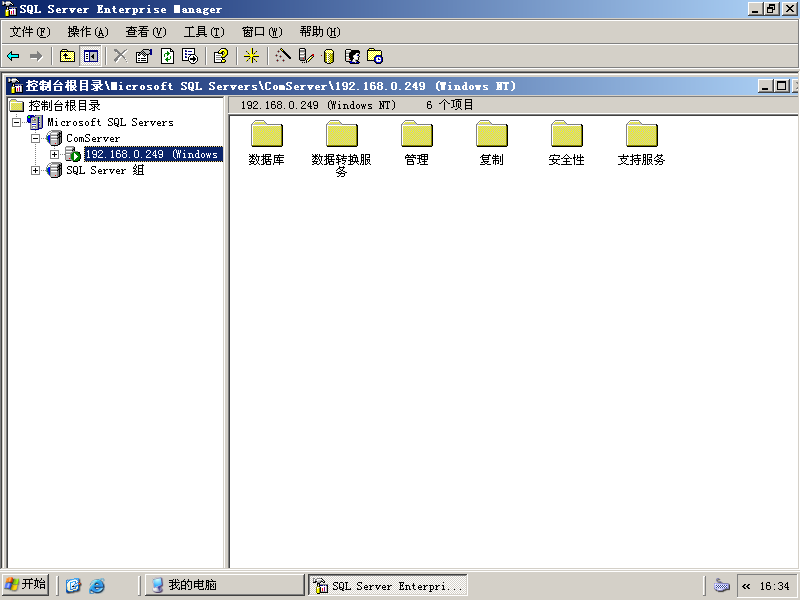Maximize the inner console window
This screenshot has height=600, width=800.
pos(781,86)
